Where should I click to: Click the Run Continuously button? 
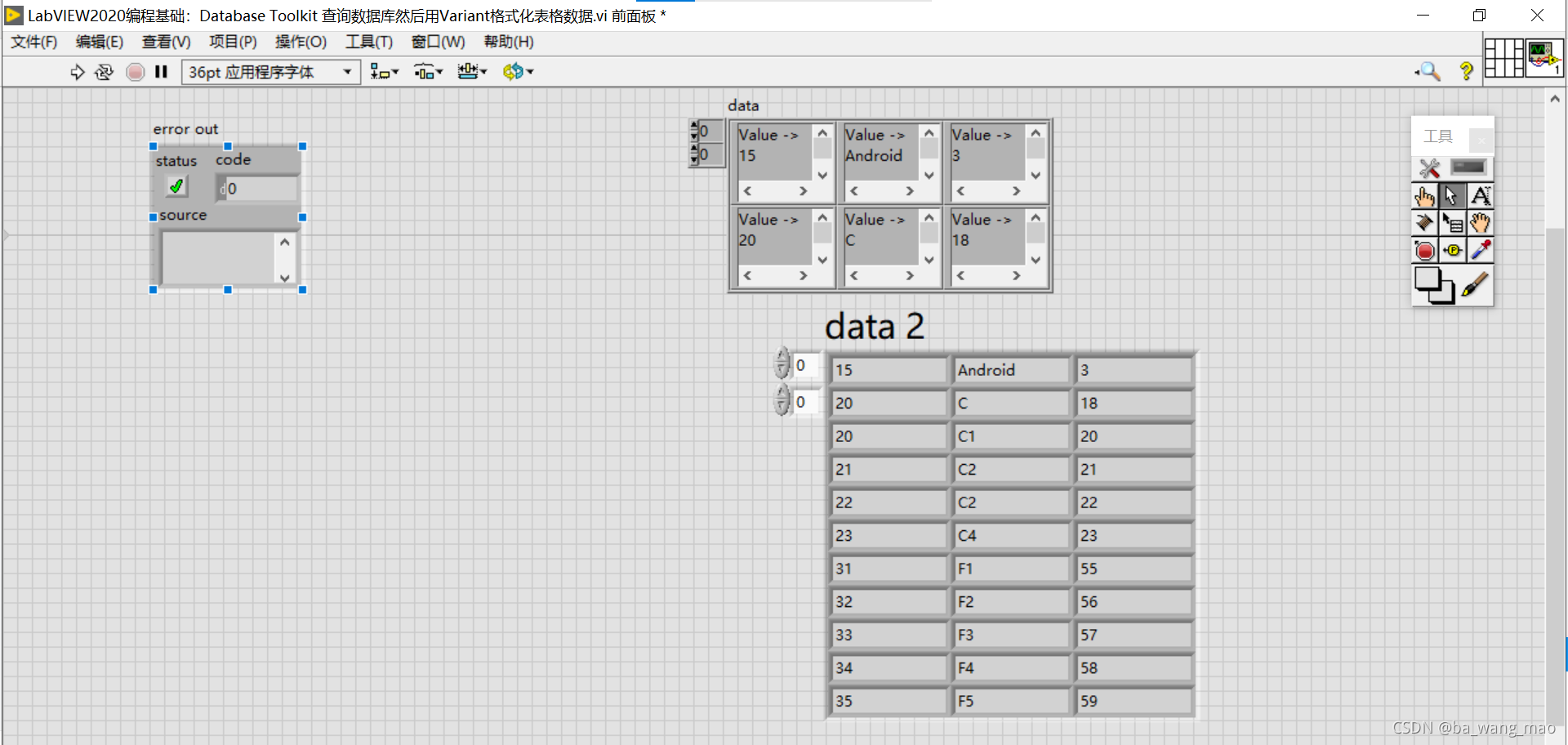pyautogui.click(x=105, y=72)
